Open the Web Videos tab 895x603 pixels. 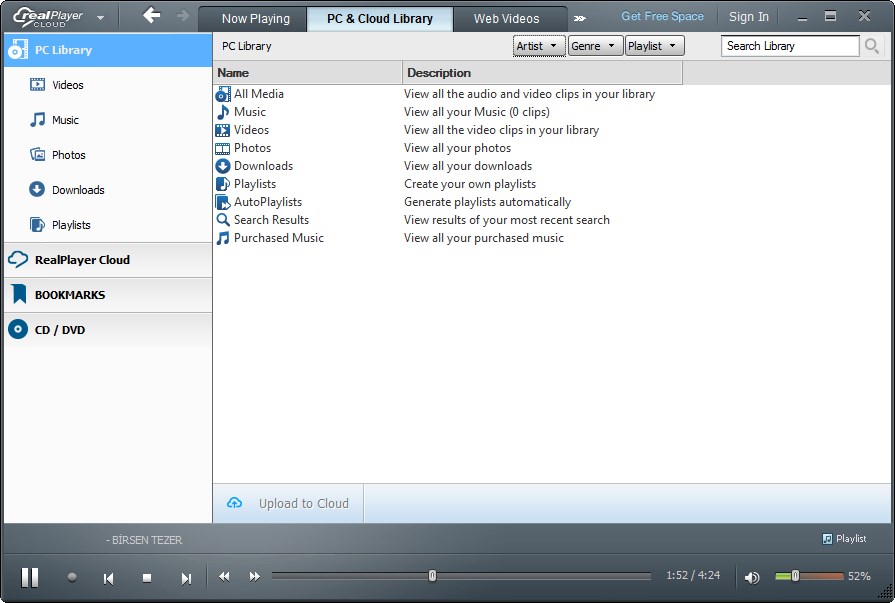[x=506, y=19]
